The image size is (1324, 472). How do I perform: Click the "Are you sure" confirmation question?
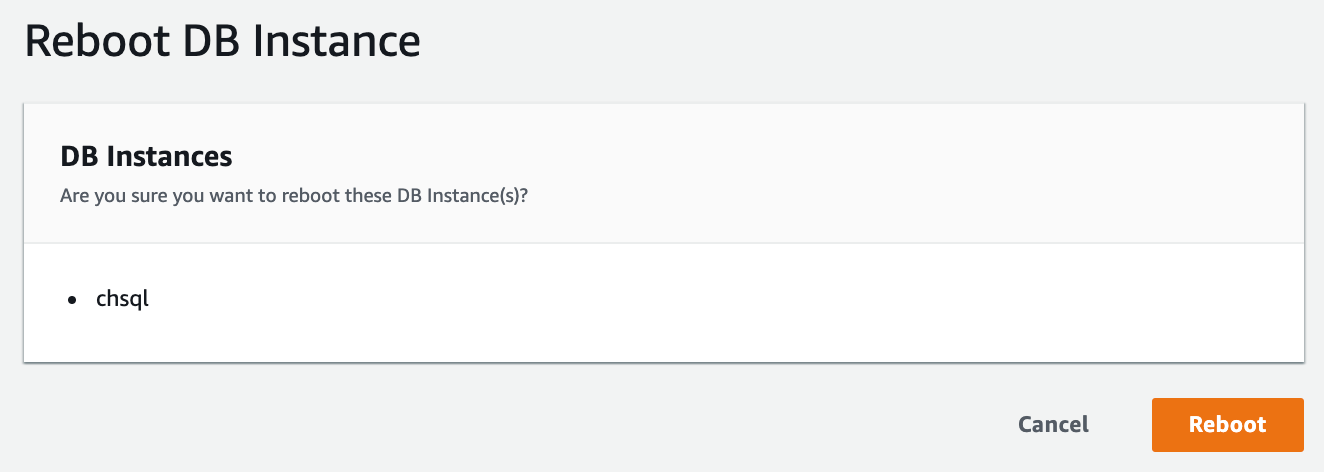294,194
